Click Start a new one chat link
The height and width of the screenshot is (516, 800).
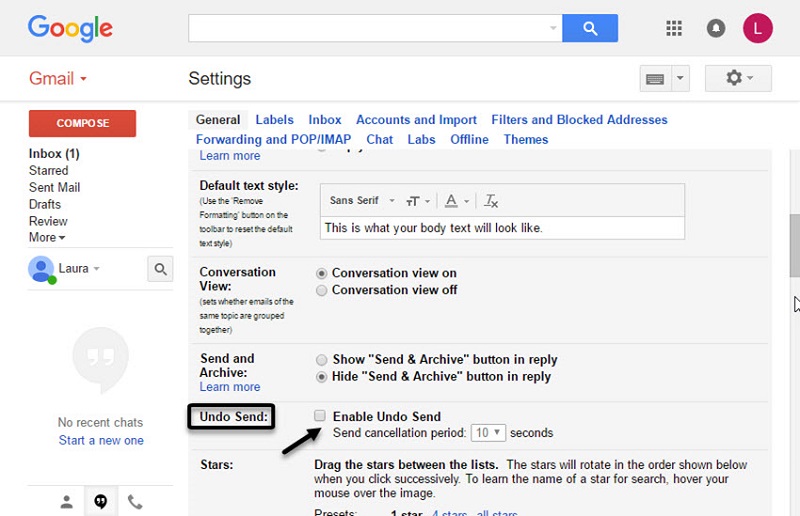pos(101,440)
